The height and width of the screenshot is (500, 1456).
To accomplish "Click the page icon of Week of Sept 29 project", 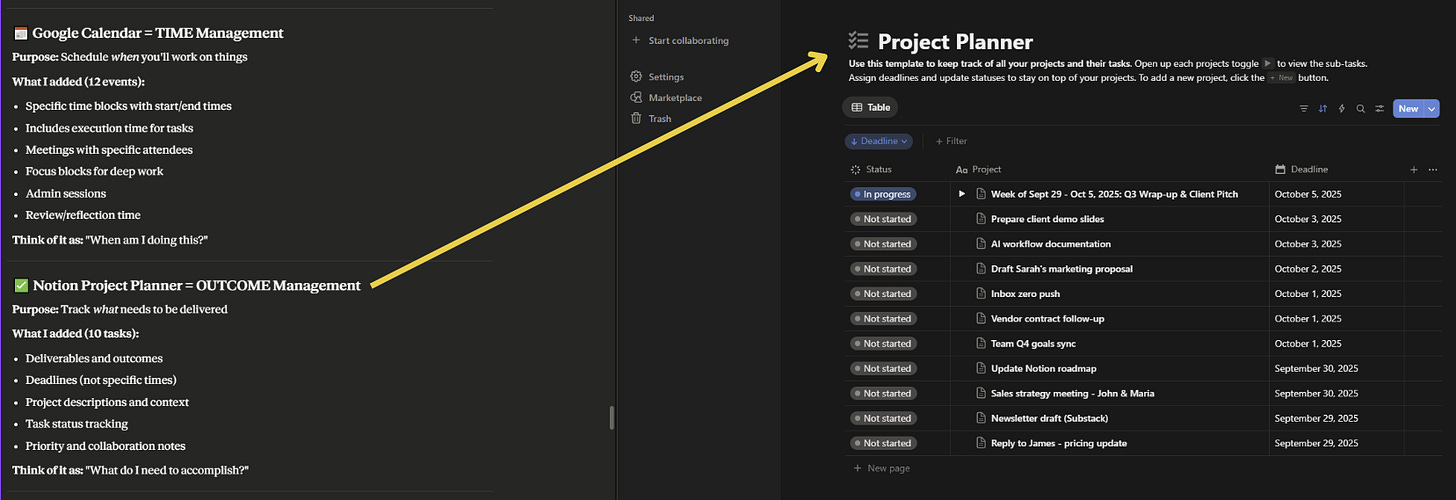I will (x=981, y=194).
